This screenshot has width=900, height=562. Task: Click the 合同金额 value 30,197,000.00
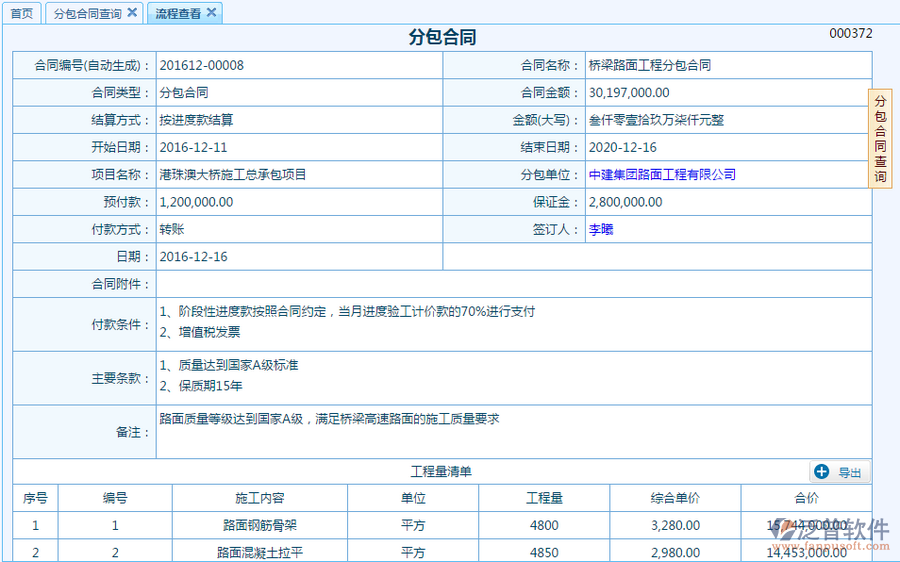point(629,93)
